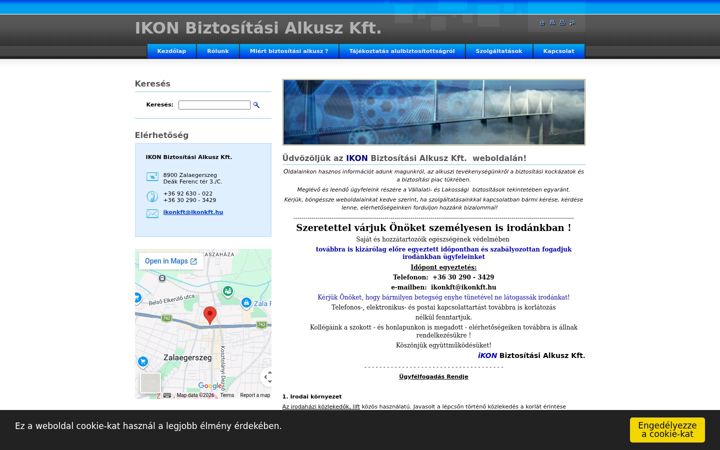Screen dimensions: 720x450
Task: Click the Időpont egyeztetés: text
Action: click(x=443, y=267)
